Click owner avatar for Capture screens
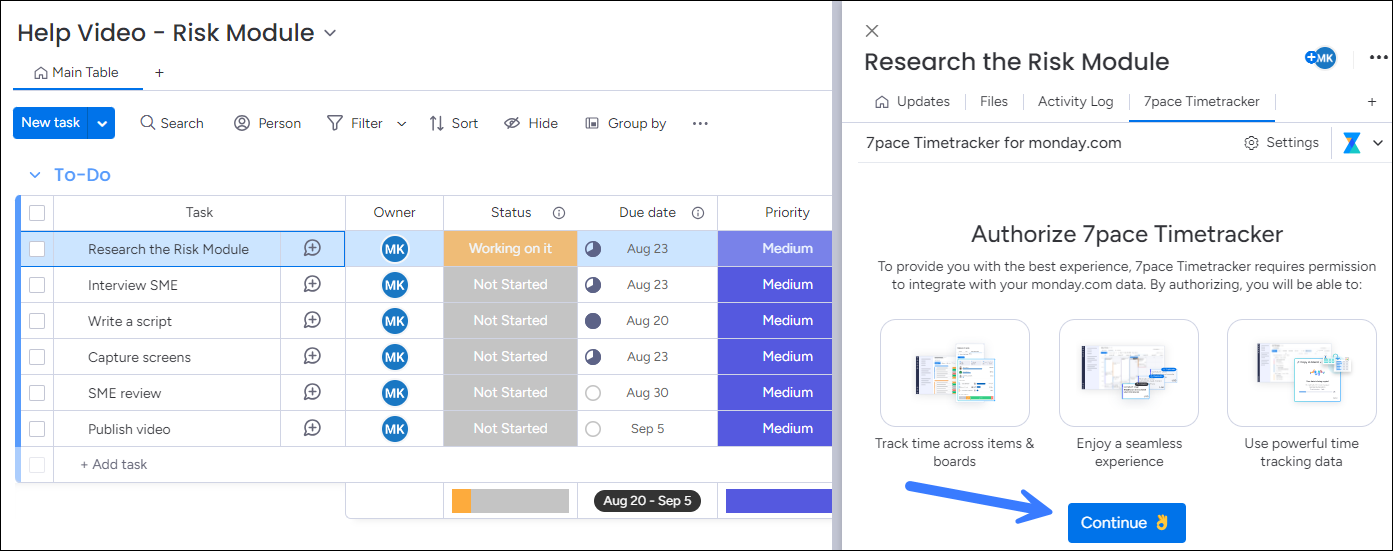This screenshot has width=1393, height=551. 394,357
